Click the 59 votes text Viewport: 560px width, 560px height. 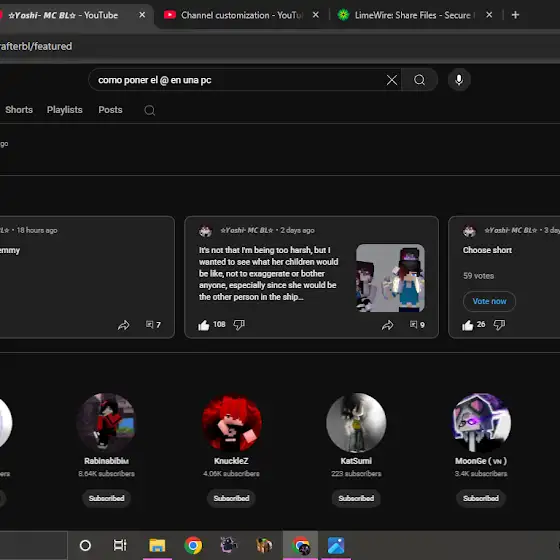click(479, 276)
